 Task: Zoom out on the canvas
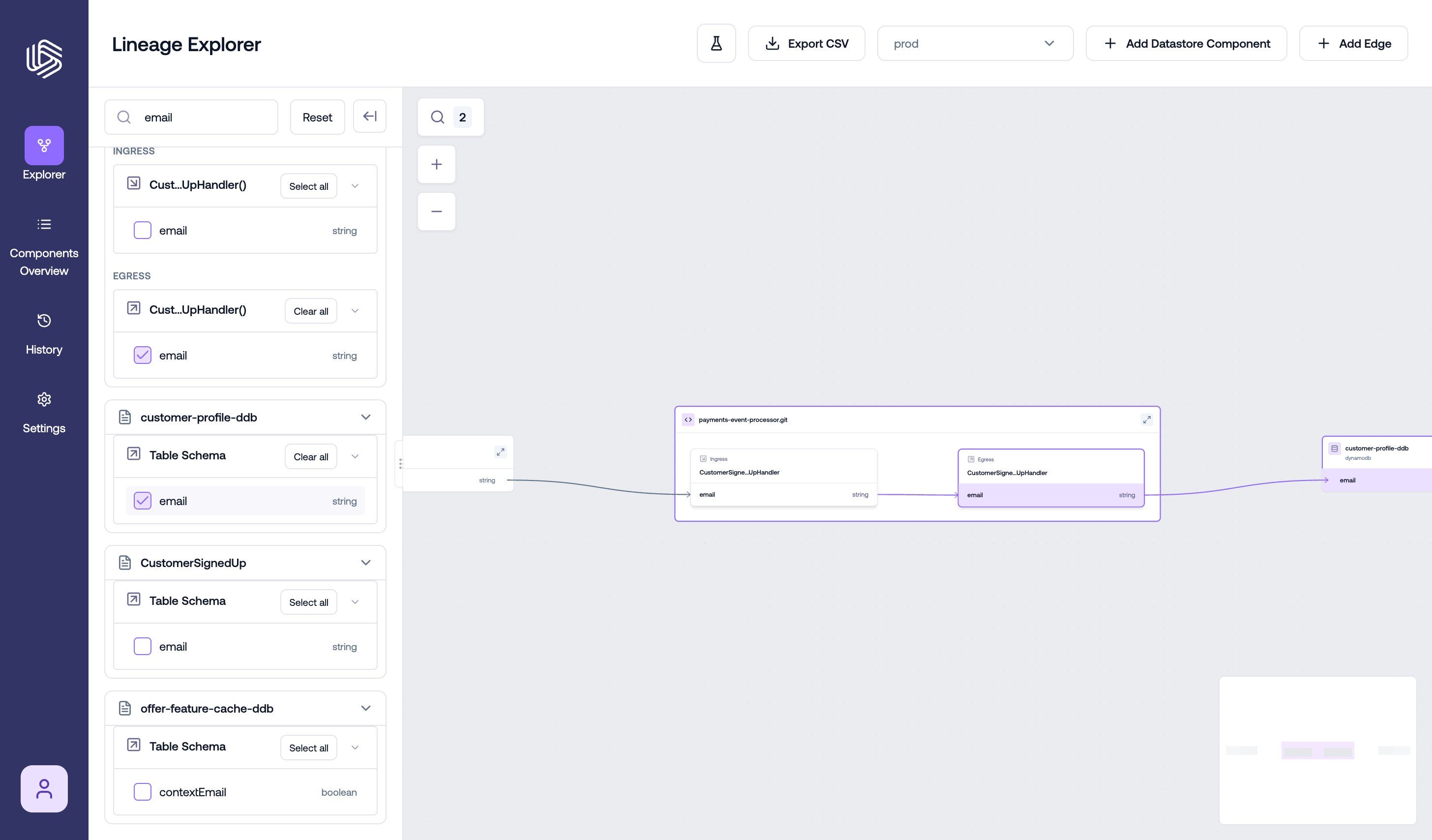click(436, 211)
